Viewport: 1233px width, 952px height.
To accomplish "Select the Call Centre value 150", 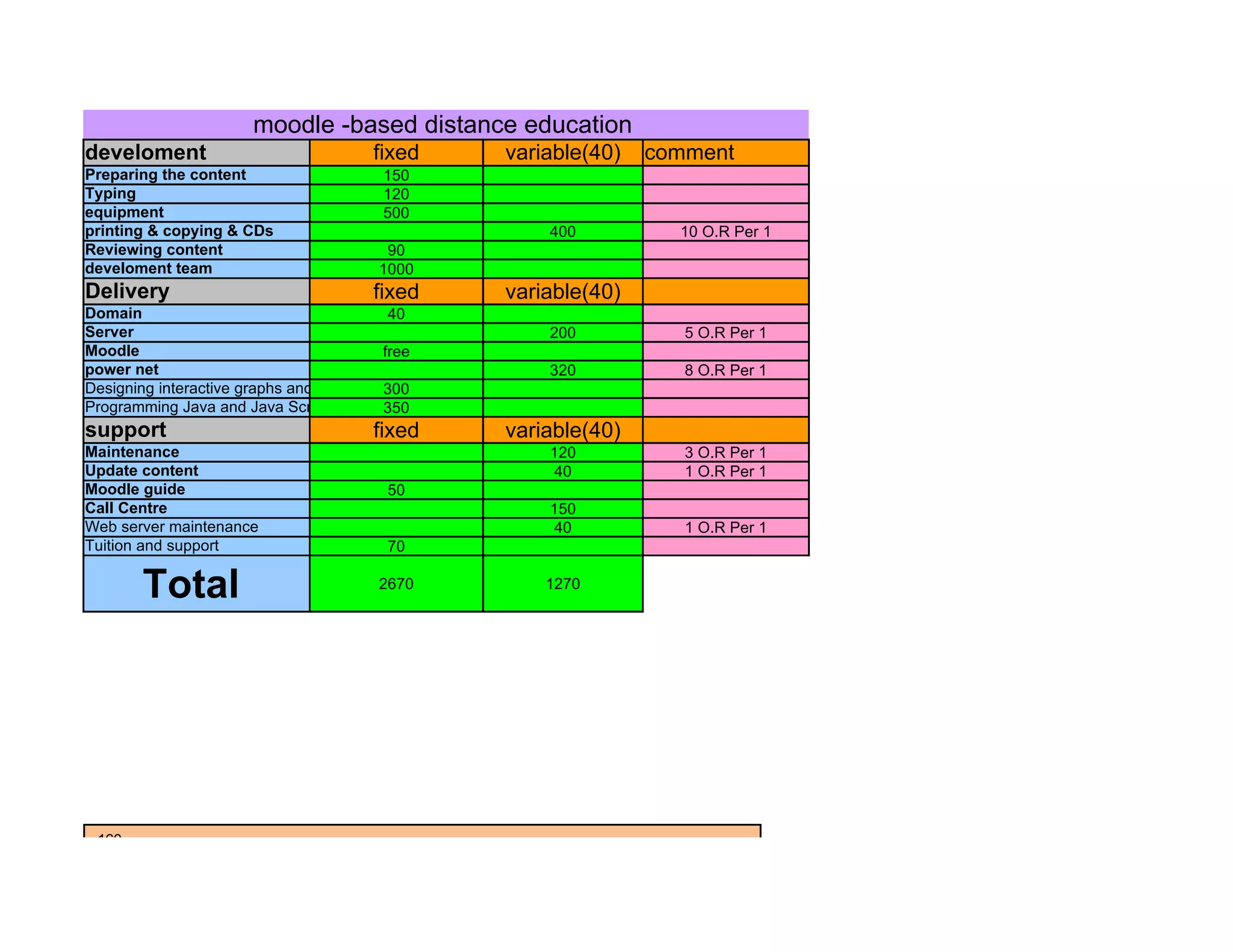I will [x=562, y=509].
